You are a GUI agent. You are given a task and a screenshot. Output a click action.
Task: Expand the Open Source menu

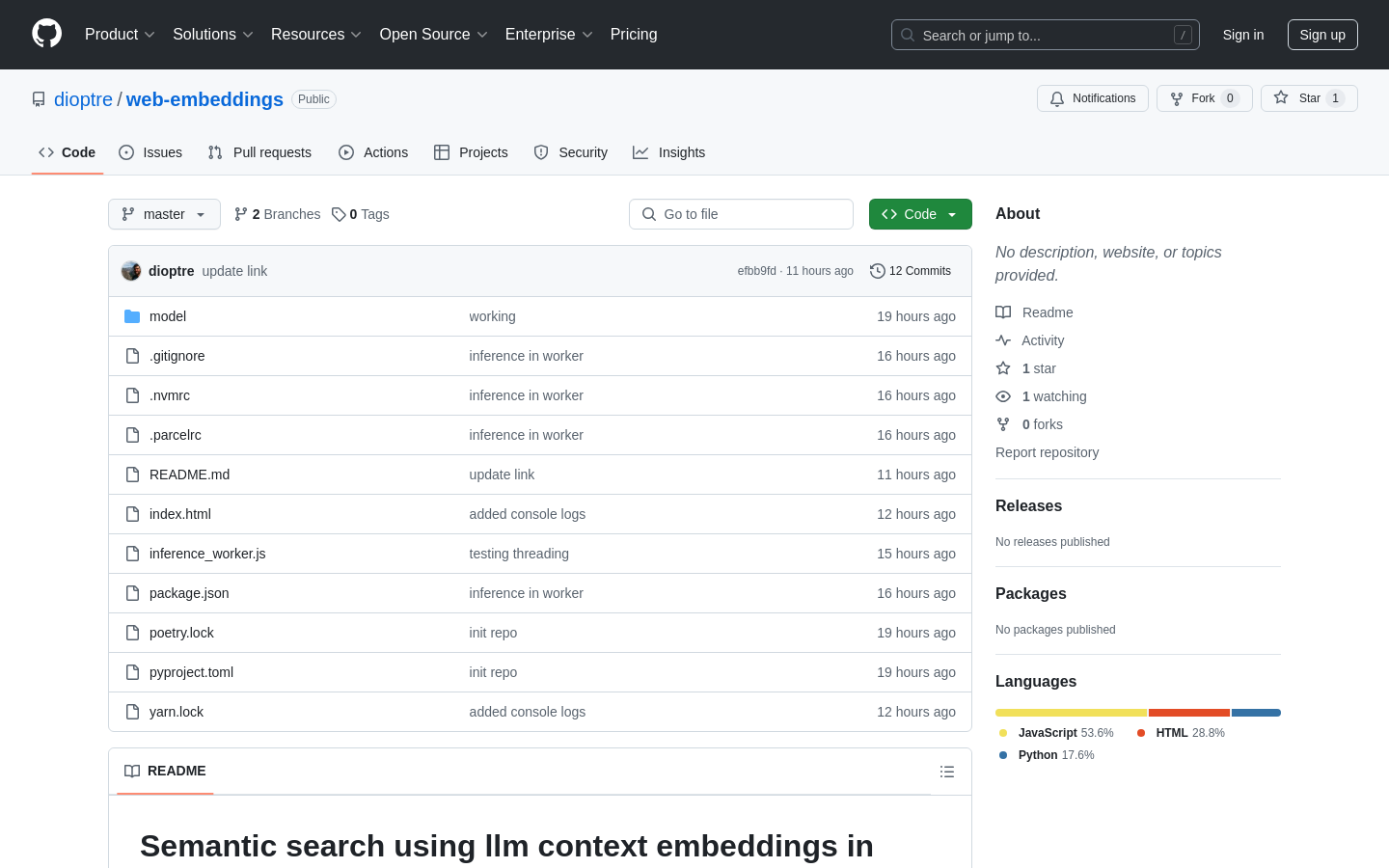[434, 34]
